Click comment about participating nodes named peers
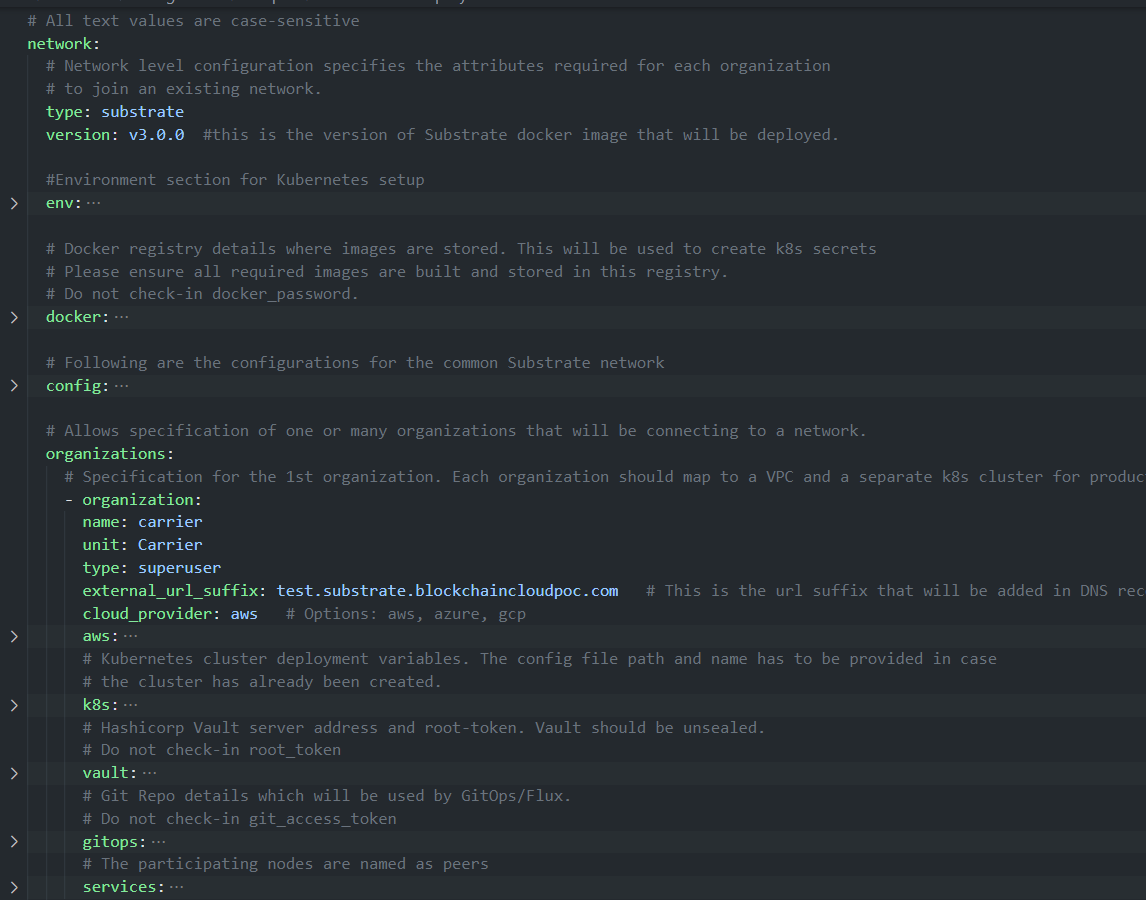Viewport: 1146px width, 900px height. coord(286,864)
